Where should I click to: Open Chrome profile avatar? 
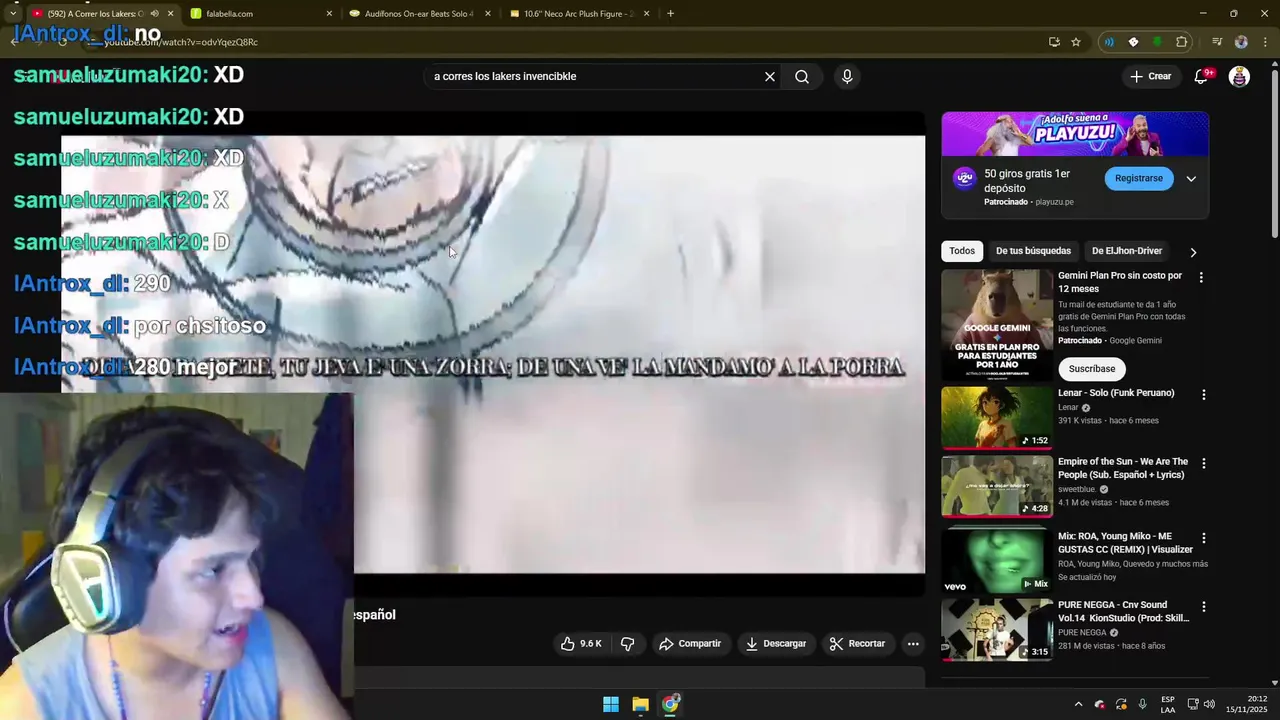tap(1241, 42)
